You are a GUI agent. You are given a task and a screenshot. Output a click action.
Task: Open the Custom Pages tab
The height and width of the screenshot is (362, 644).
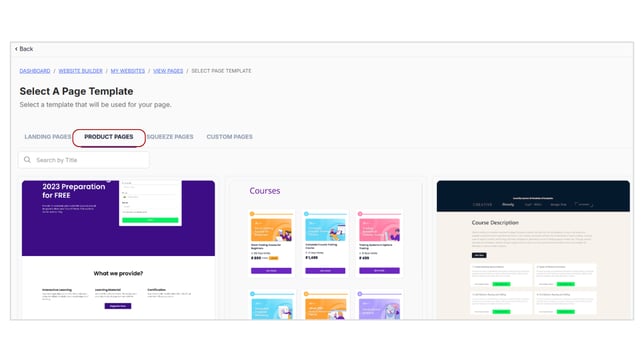(x=230, y=137)
